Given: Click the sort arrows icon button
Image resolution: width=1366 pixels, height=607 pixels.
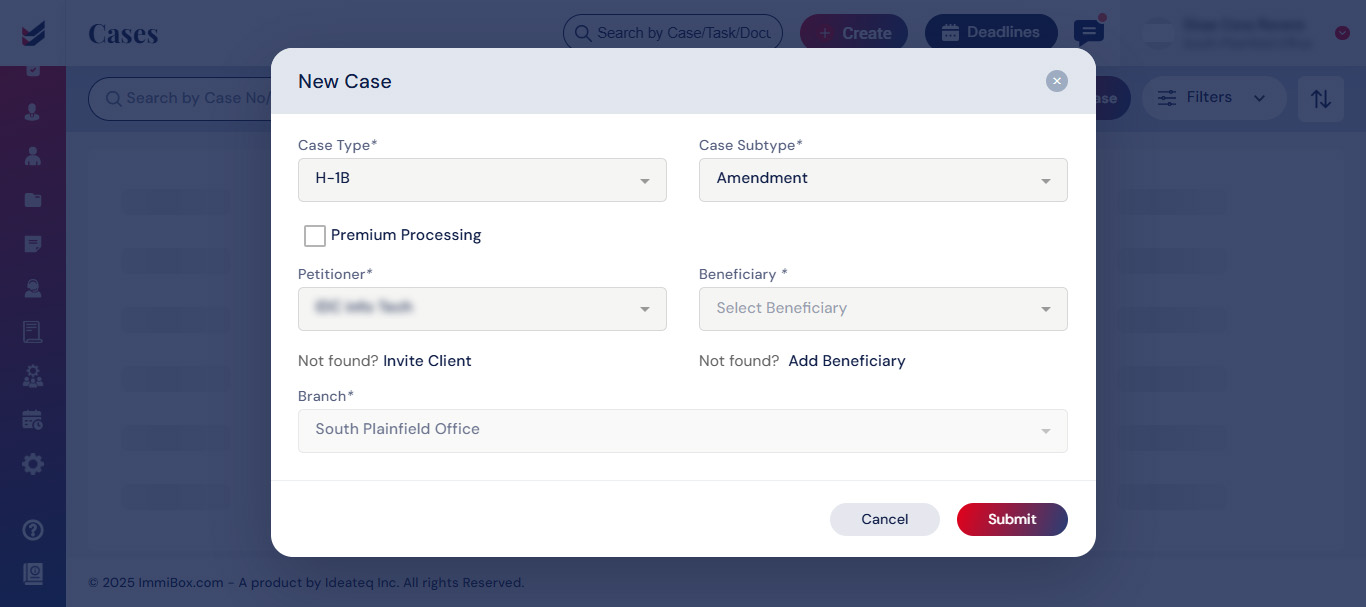Looking at the screenshot, I should pyautogui.click(x=1321, y=98).
